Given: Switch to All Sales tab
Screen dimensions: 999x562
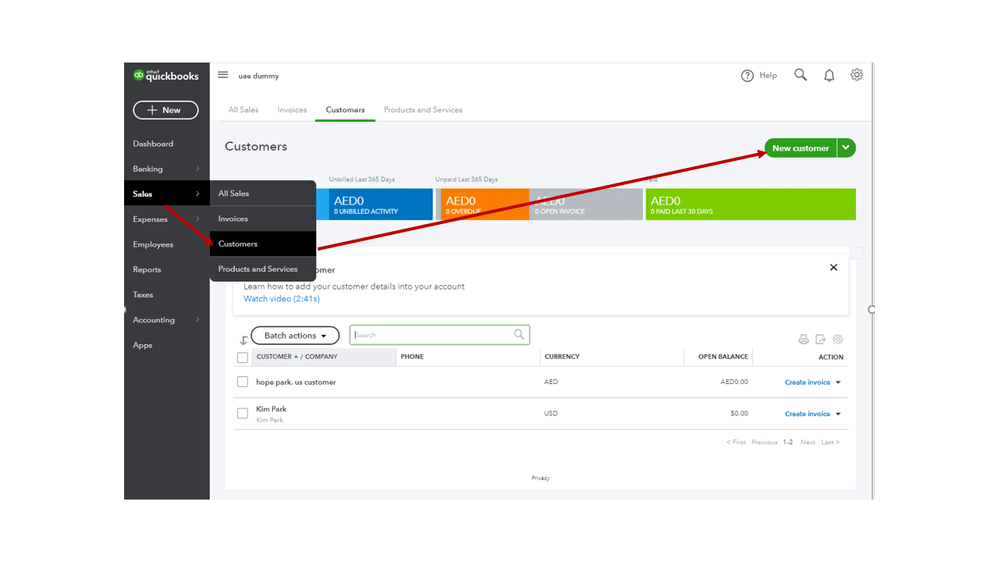Looking at the screenshot, I should (x=243, y=110).
